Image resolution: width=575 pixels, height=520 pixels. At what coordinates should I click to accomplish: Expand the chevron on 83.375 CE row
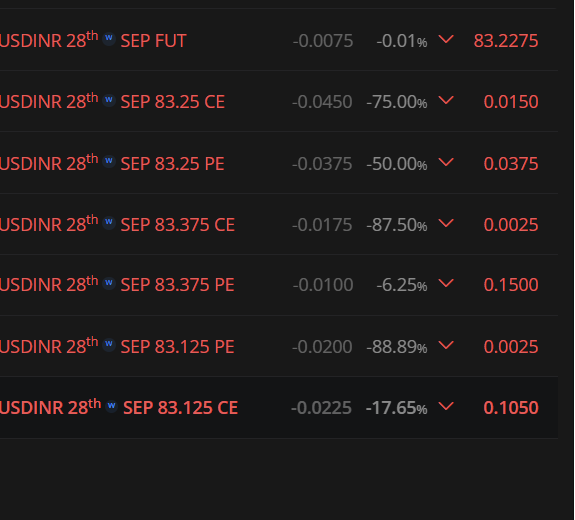(x=446, y=223)
